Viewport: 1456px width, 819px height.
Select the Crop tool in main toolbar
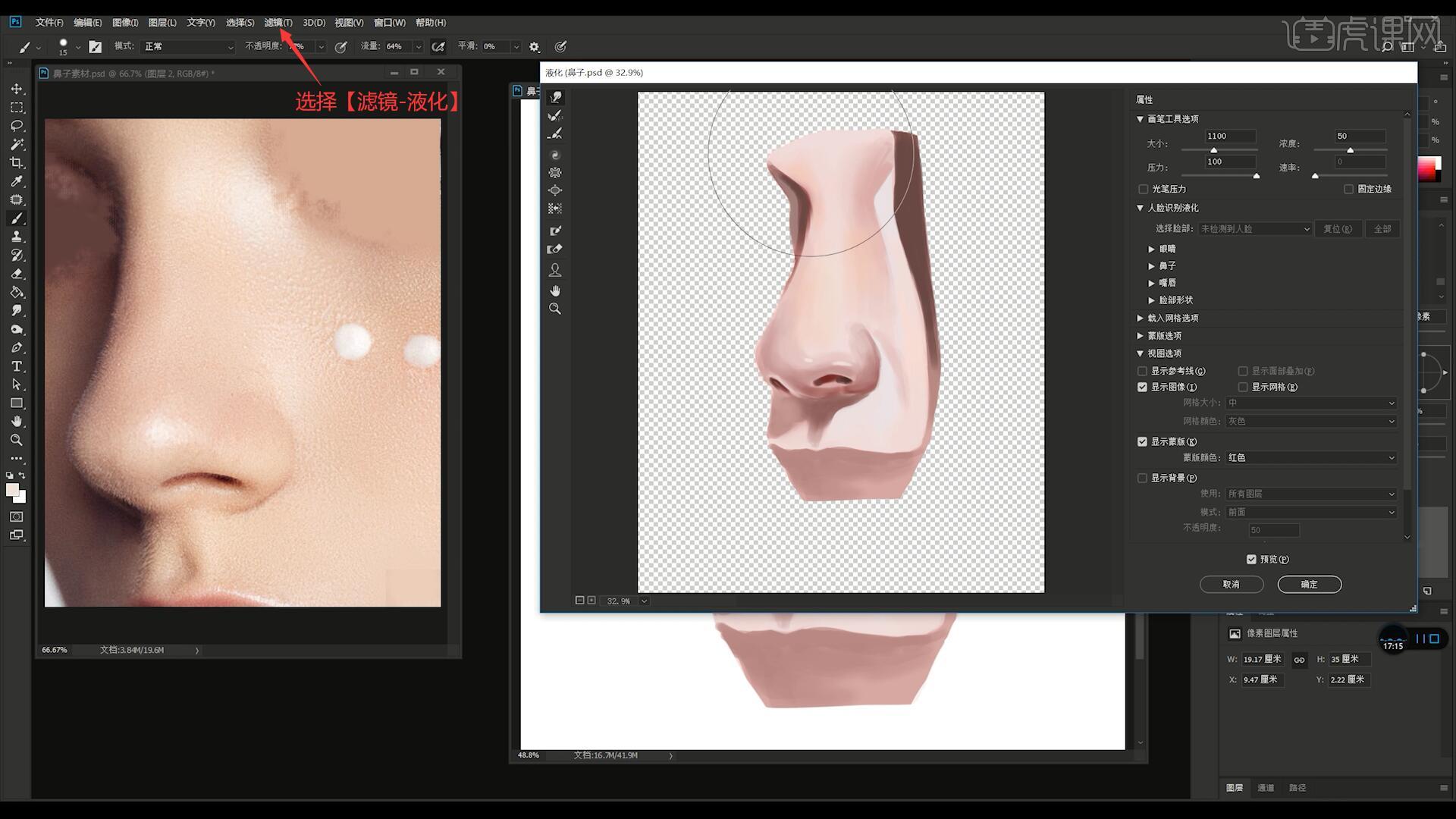coord(17,163)
